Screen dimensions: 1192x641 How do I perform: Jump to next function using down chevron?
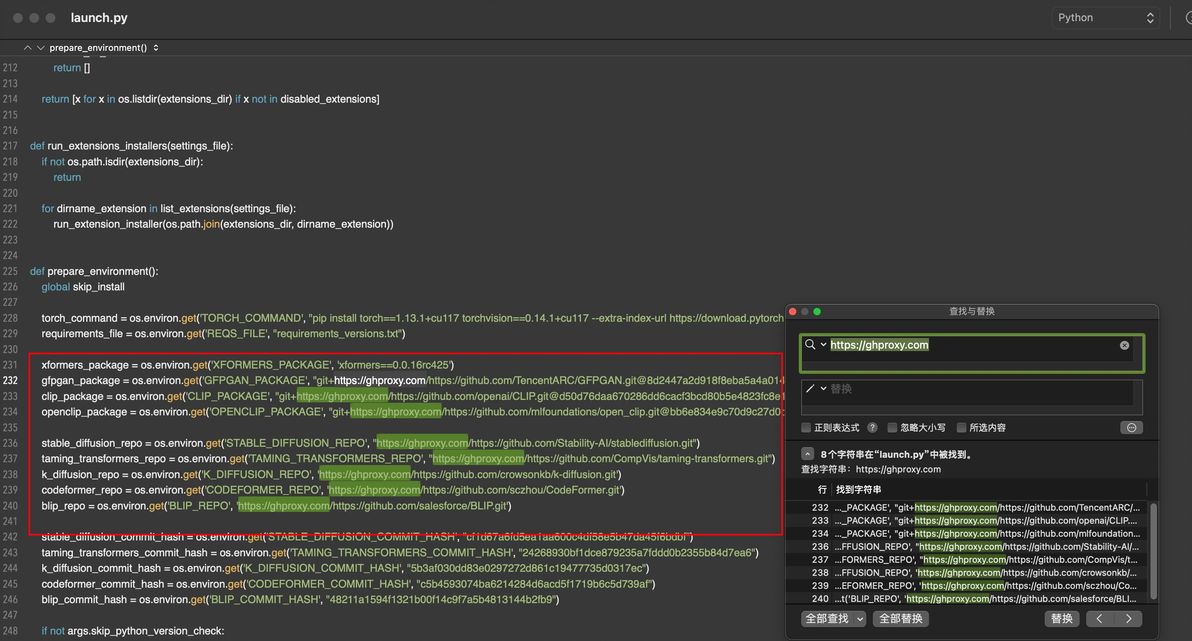40,47
